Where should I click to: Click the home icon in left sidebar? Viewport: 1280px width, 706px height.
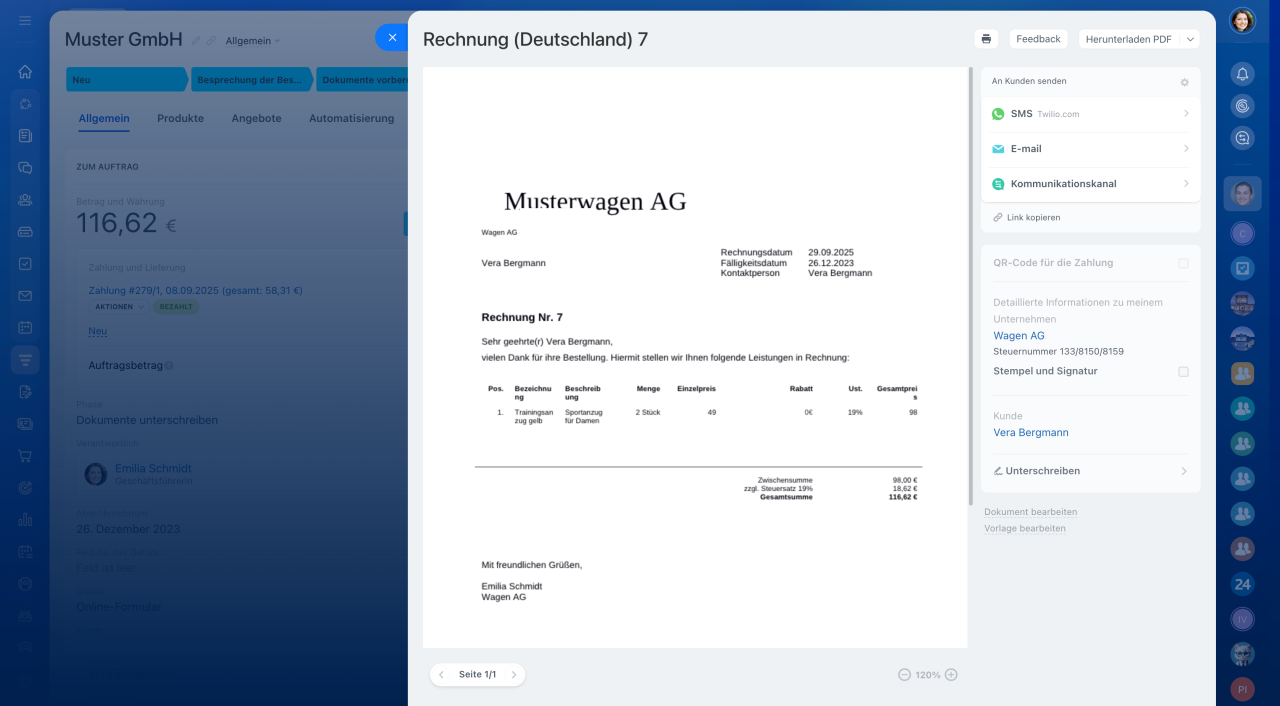click(x=25, y=72)
